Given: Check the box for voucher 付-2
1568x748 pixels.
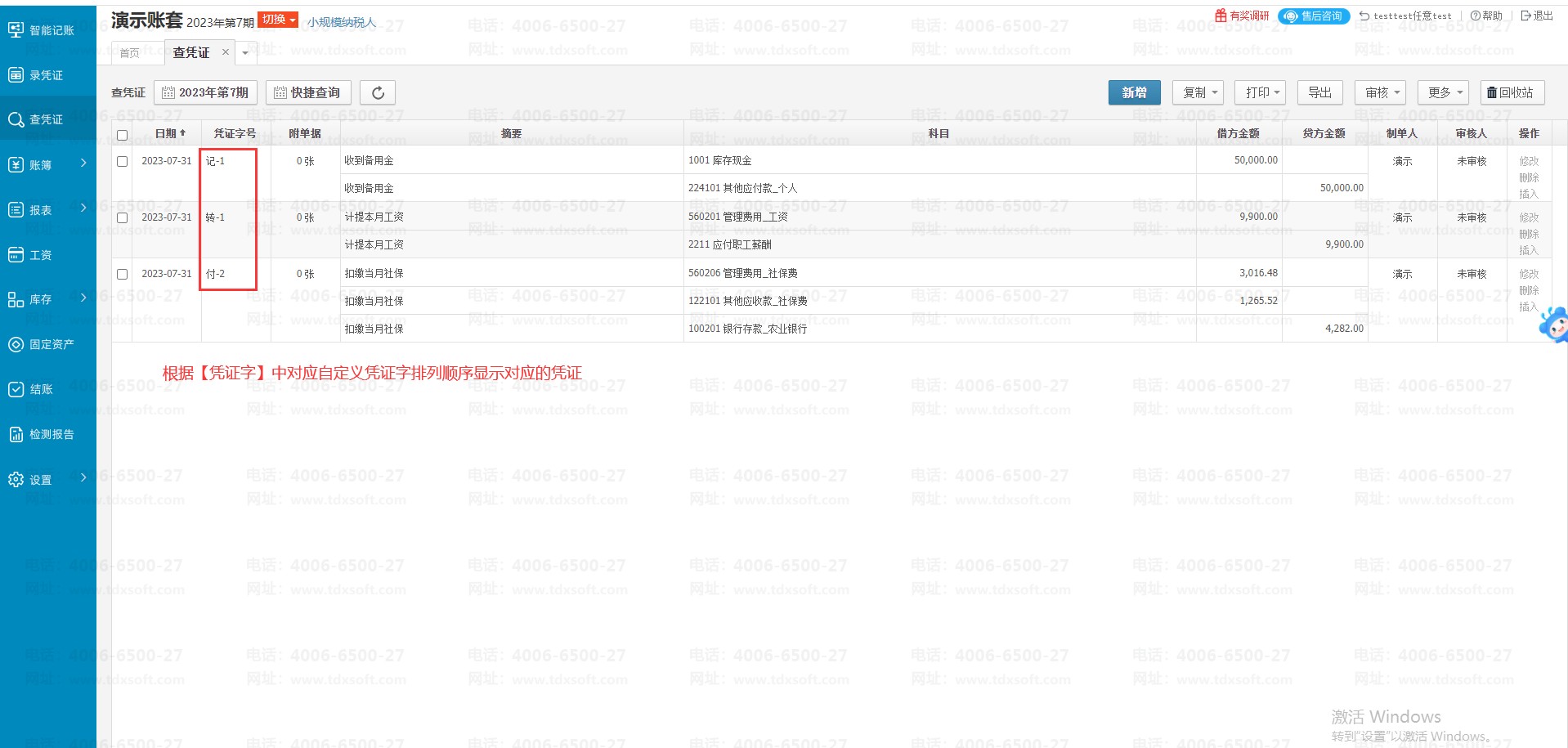Looking at the screenshot, I should (x=123, y=275).
